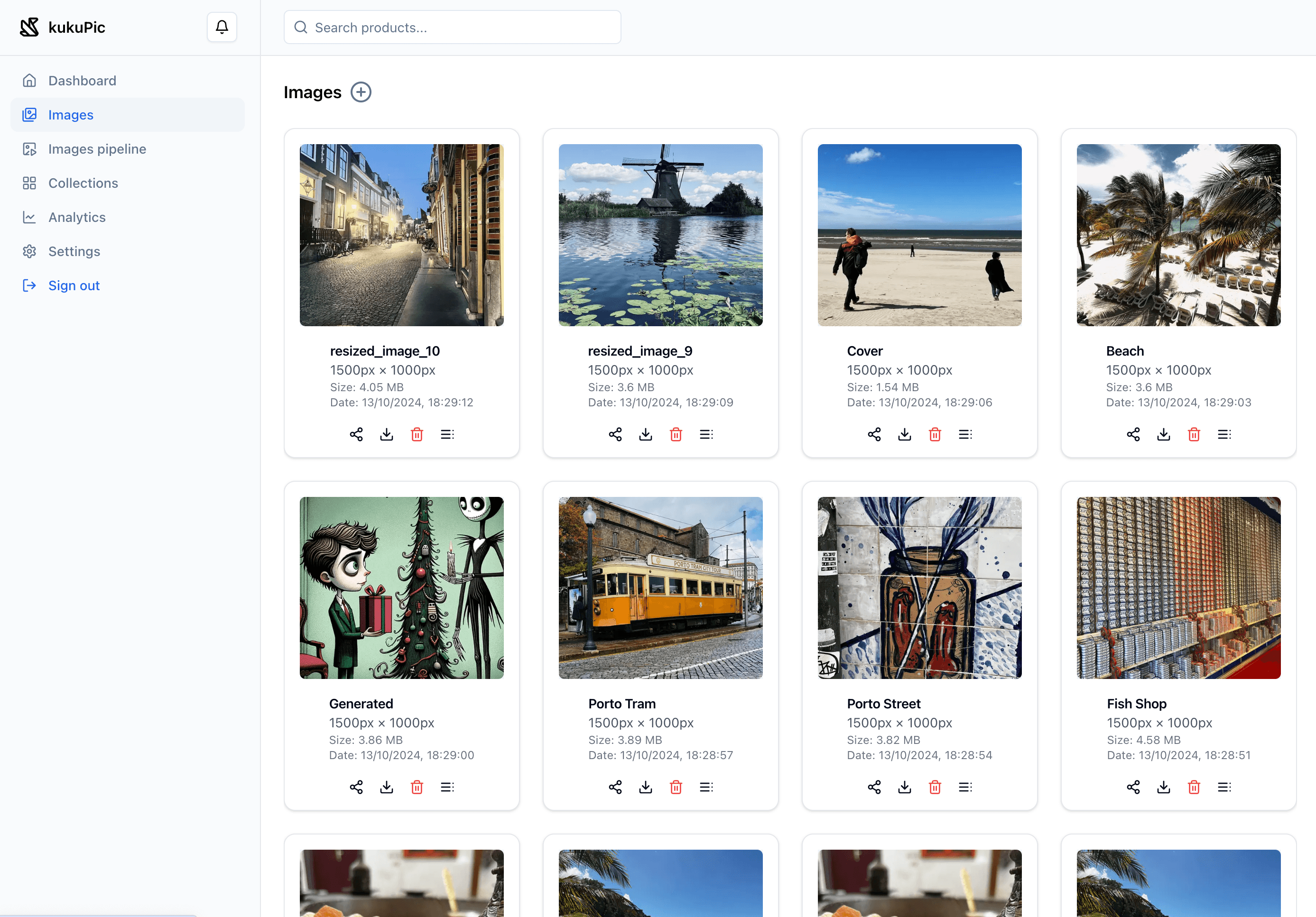Open details list for resized_image_9
This screenshot has height=917, width=1316.
(x=706, y=435)
